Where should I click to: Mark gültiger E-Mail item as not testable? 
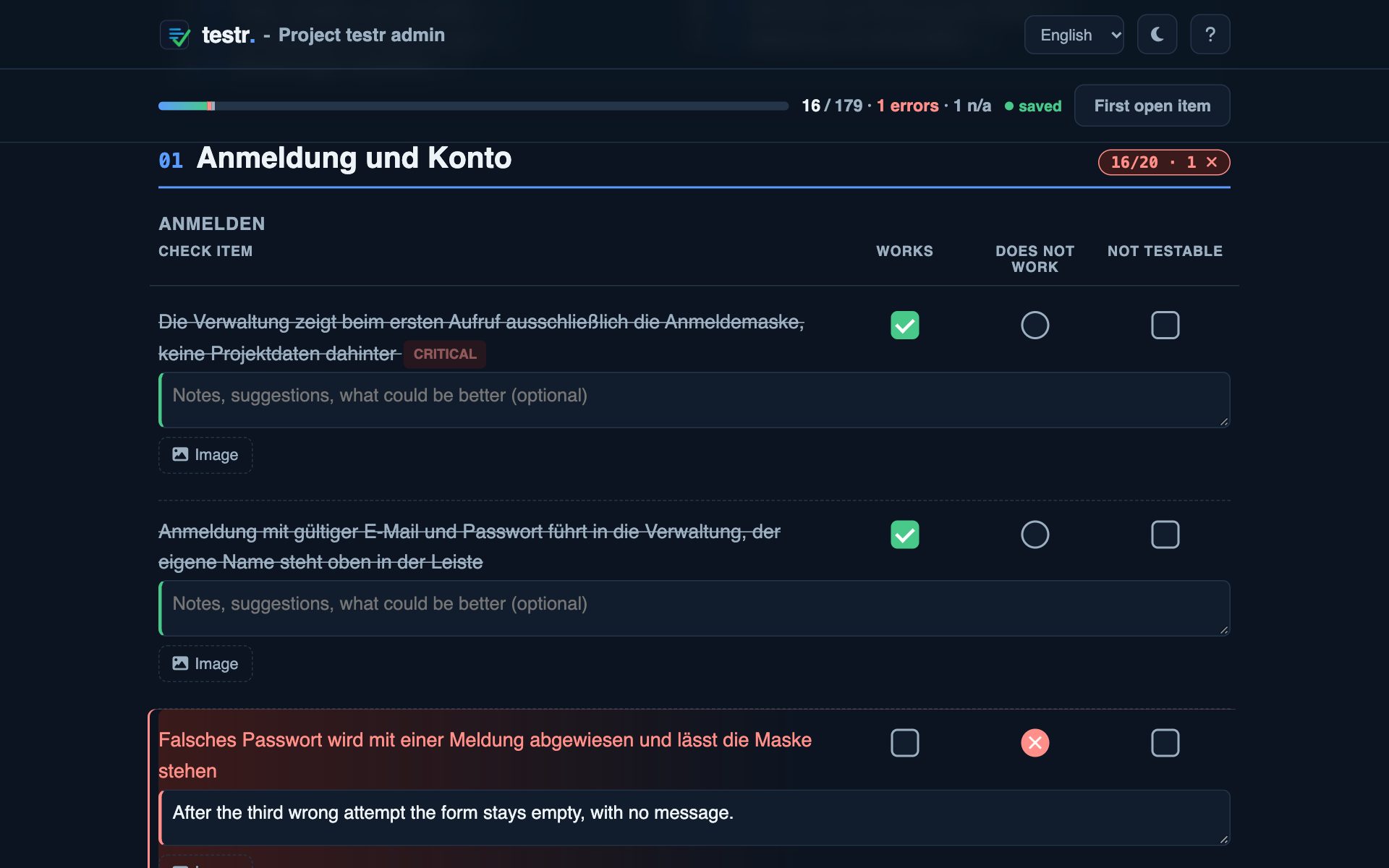tap(1165, 535)
